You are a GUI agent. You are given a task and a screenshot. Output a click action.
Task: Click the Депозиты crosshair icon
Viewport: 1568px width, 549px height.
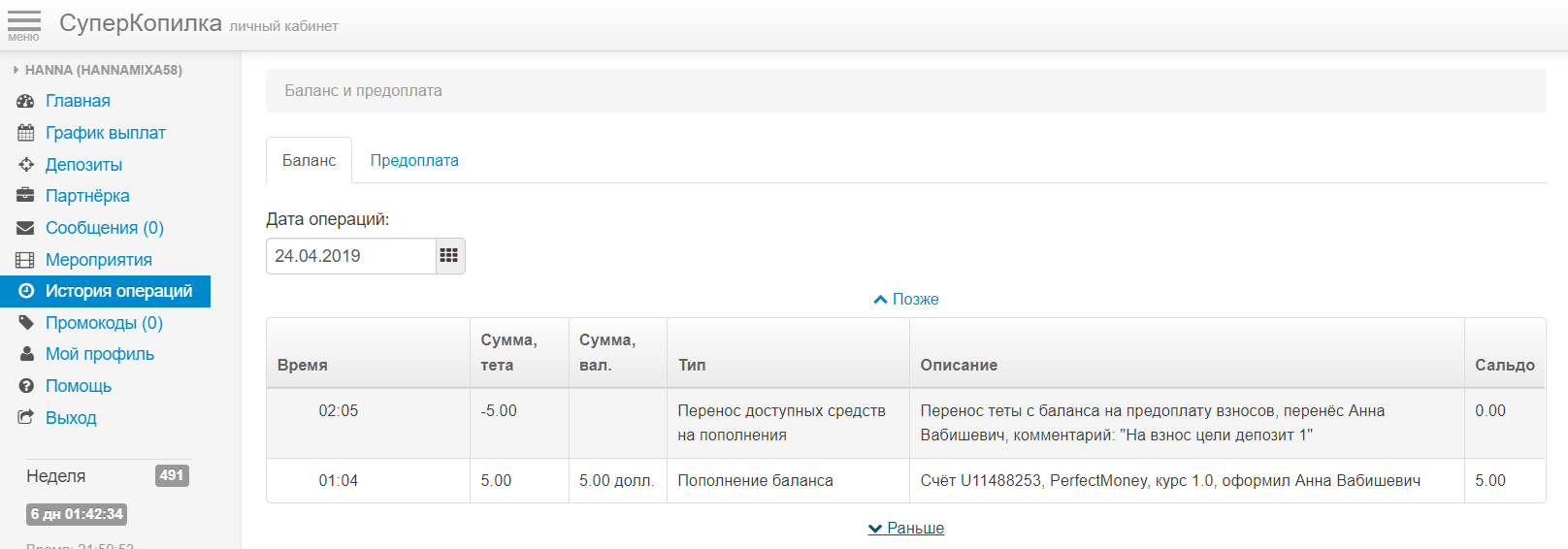(x=25, y=165)
